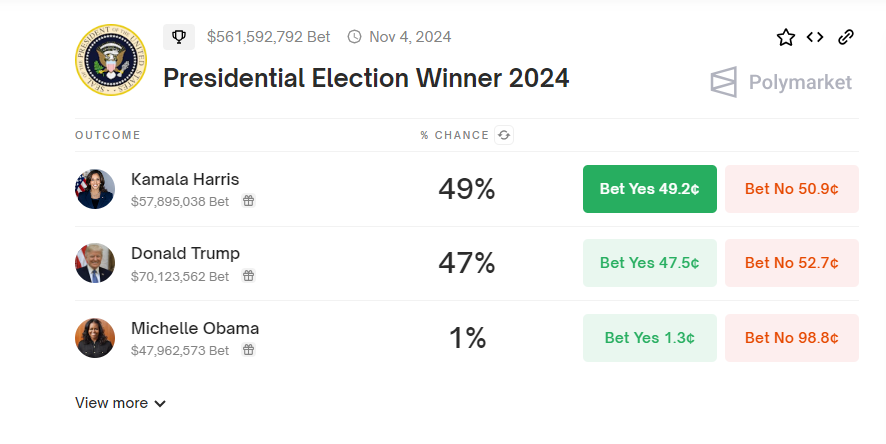This screenshot has height=444, width=886.
Task: Open Kamala Harris outcome name
Action: [185, 179]
